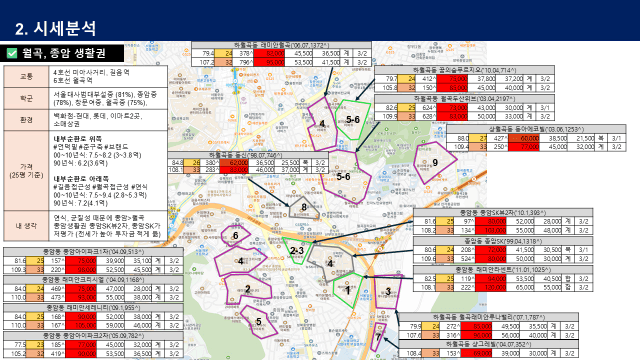Select the green map region labeled 1
The height and width of the screenshot is (360, 640).
pyautogui.click(x=347, y=290)
